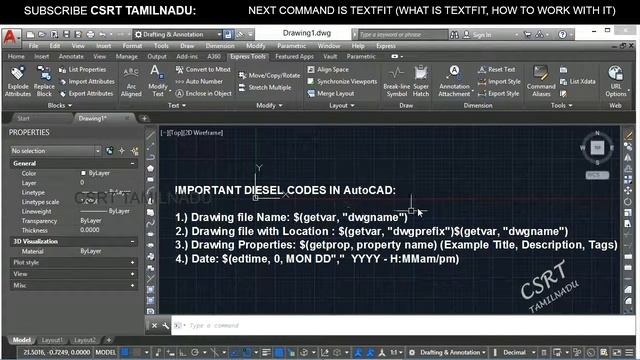Click the customization menu icon in status bar
640x360 pixels.
pos(629,352)
